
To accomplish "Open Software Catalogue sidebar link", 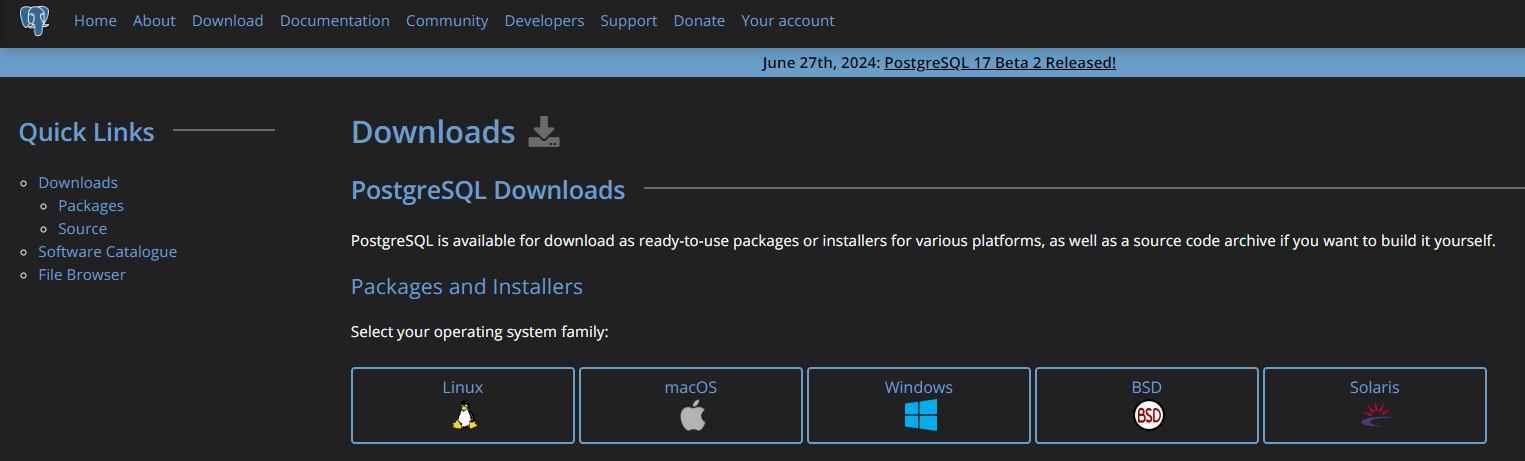I will click(107, 252).
